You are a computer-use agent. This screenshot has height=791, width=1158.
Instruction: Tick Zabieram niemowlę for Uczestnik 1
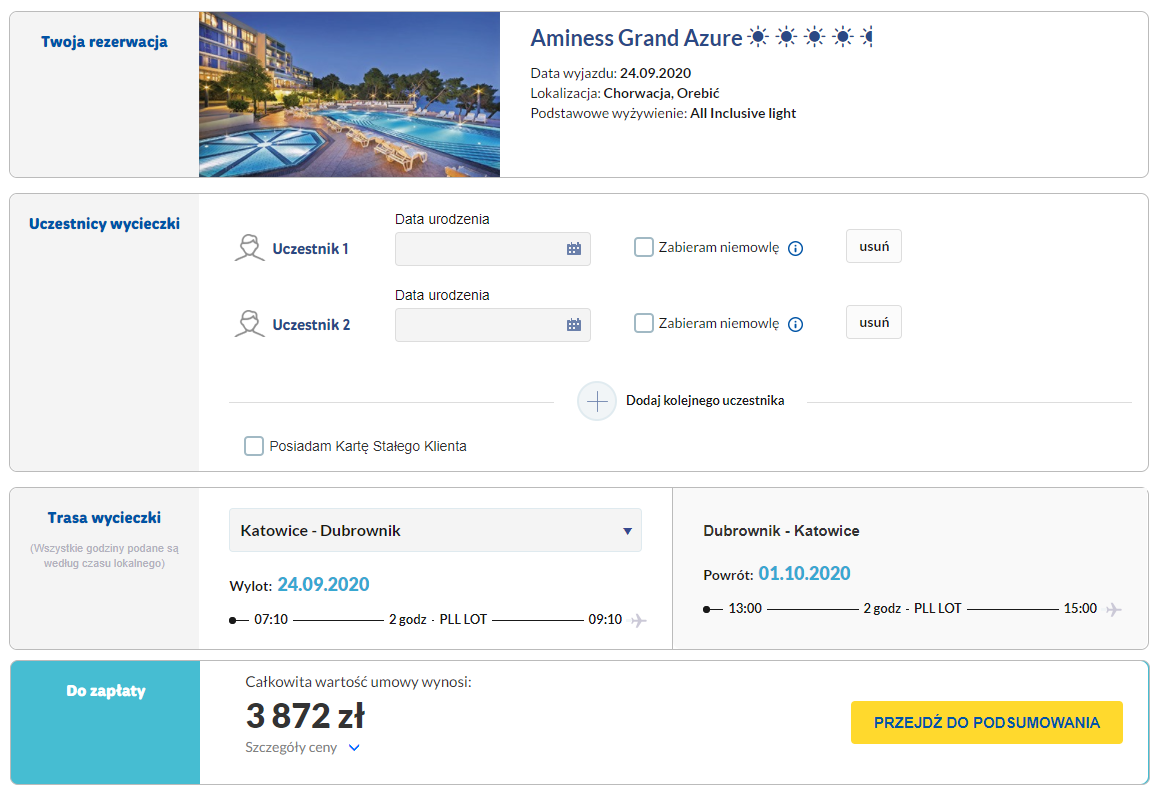(644, 247)
